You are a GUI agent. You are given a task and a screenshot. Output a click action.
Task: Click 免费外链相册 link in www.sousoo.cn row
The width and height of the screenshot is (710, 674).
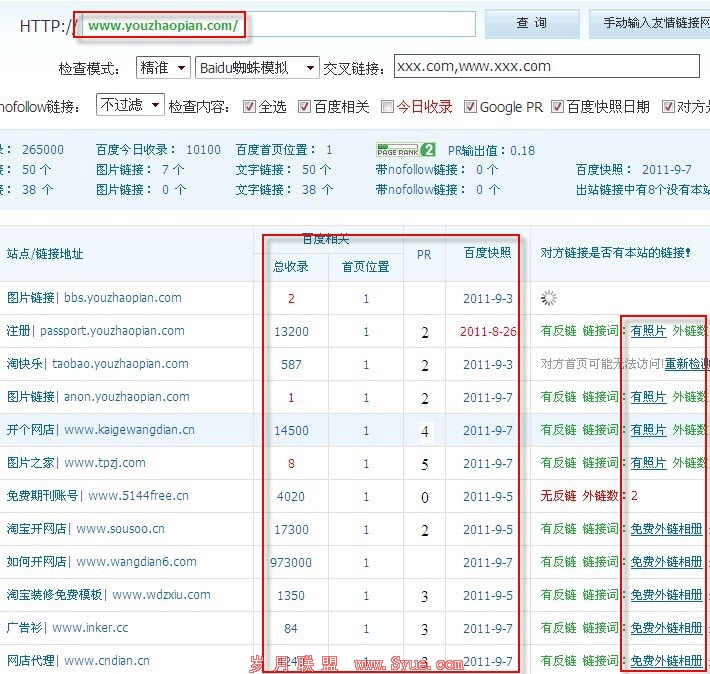click(x=666, y=530)
